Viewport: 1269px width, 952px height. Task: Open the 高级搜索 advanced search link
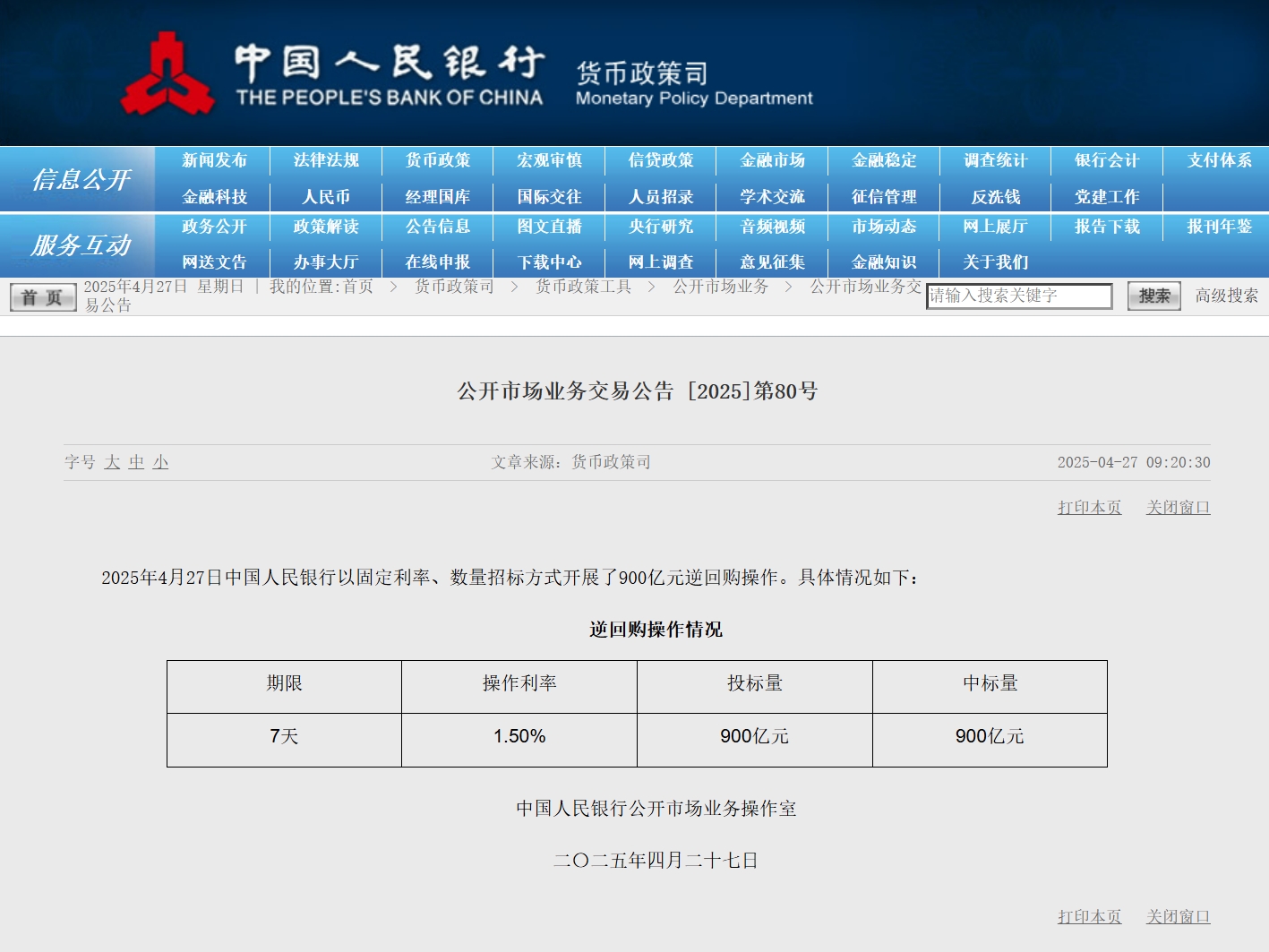[1227, 296]
